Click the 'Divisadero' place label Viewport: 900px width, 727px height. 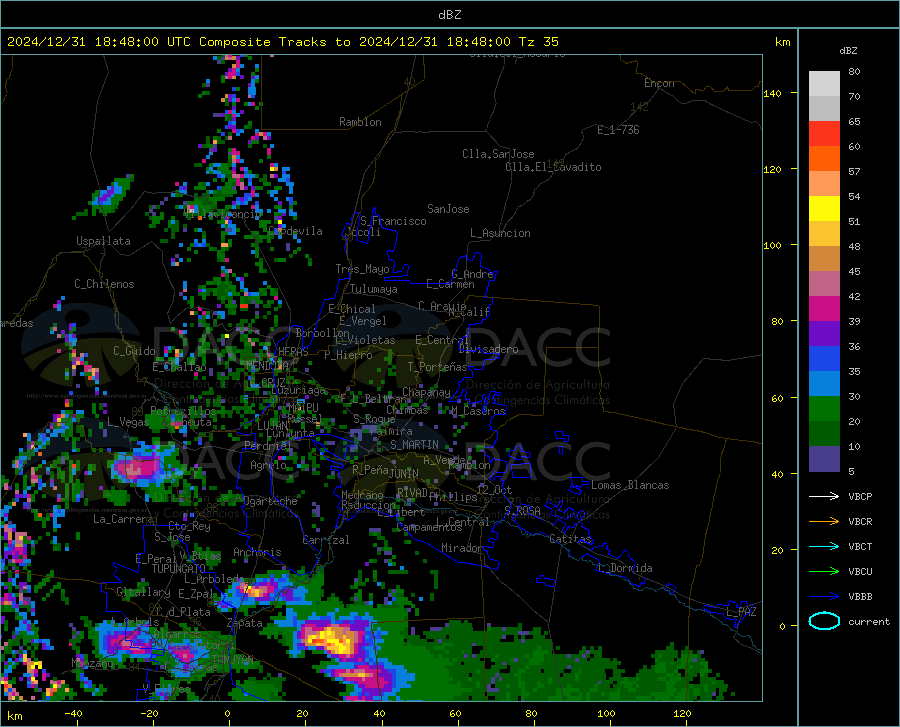[488, 349]
